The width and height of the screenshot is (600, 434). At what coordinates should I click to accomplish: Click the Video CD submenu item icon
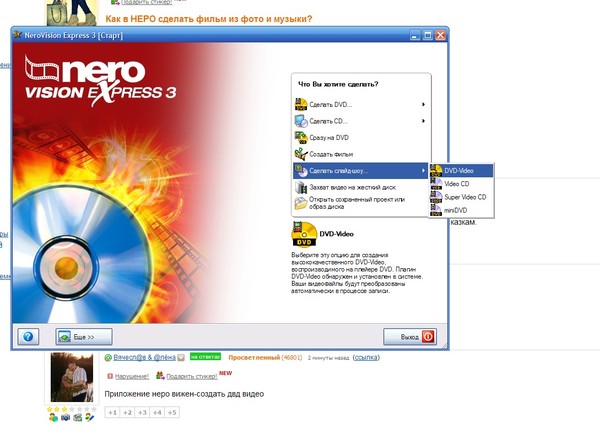click(x=436, y=184)
